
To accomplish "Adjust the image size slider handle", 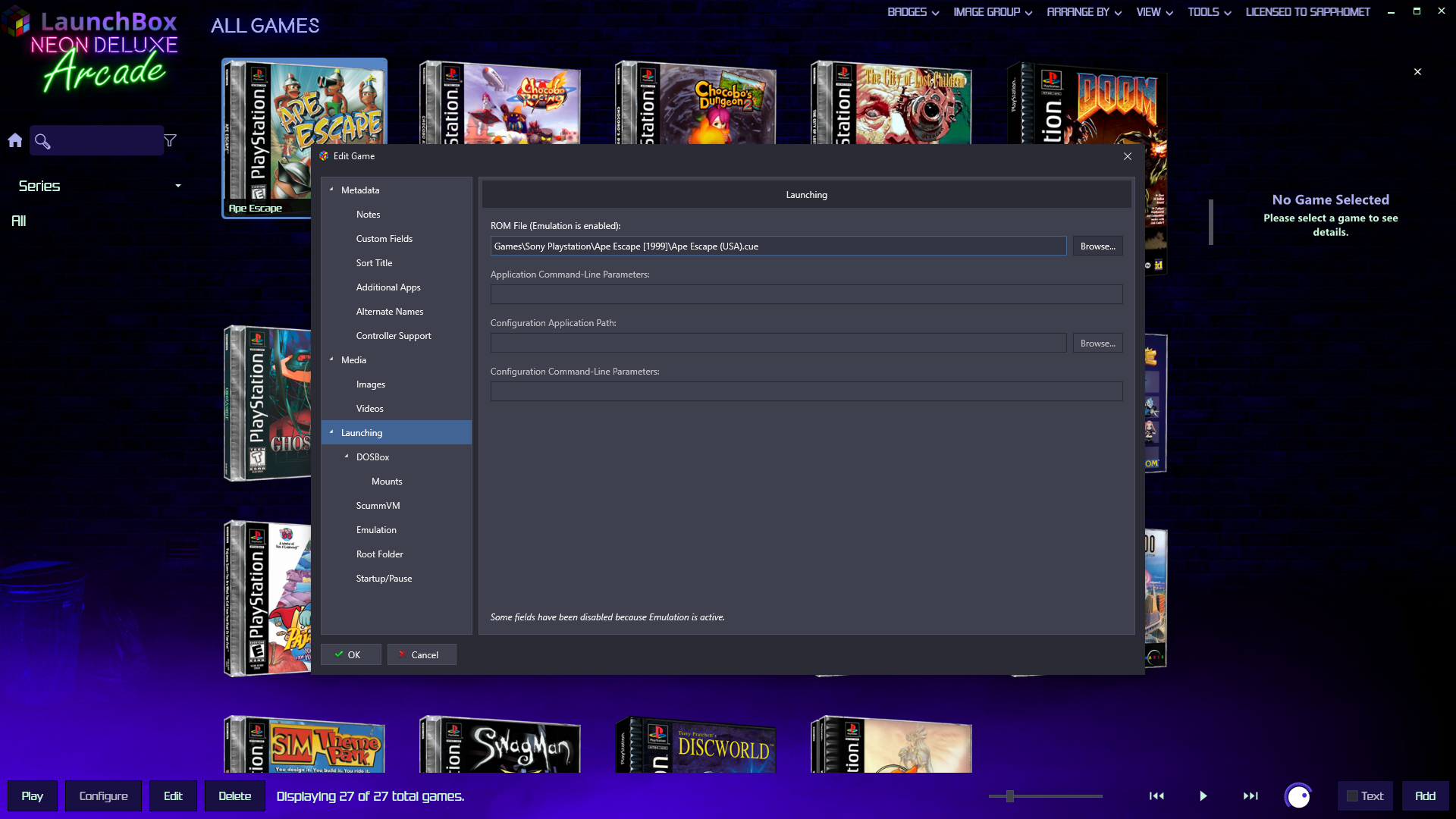I will pyautogui.click(x=1009, y=796).
